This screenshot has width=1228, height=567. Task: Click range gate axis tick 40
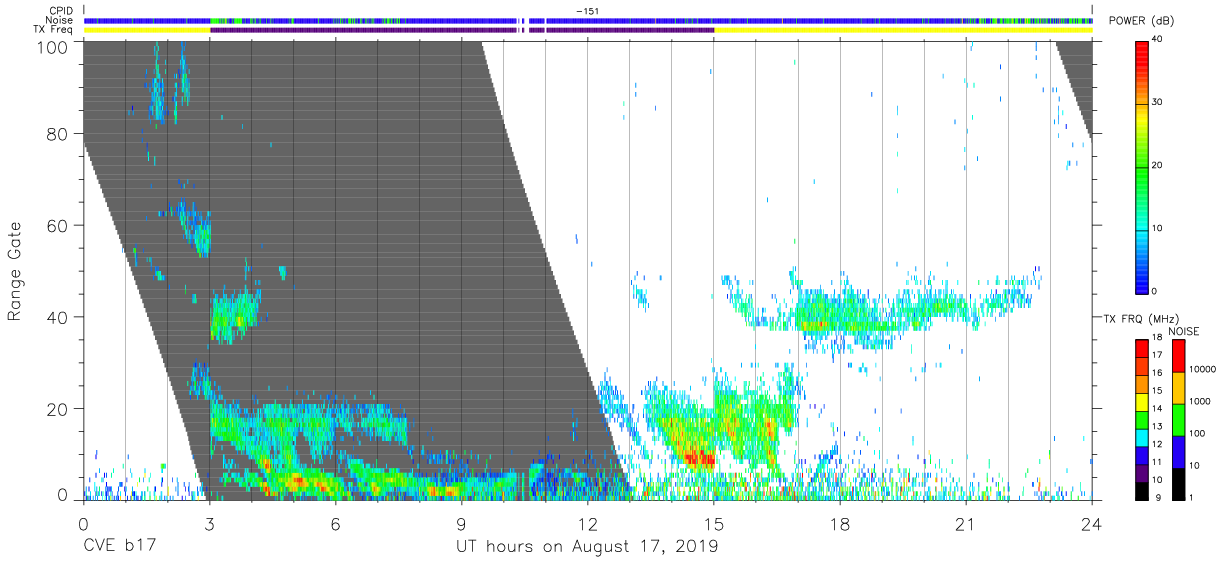point(57,317)
